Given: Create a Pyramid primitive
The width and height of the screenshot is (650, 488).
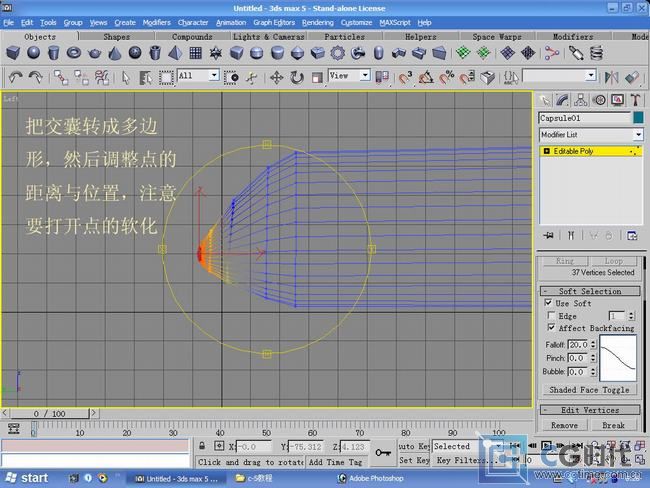Looking at the screenshot, I should (x=175, y=53).
